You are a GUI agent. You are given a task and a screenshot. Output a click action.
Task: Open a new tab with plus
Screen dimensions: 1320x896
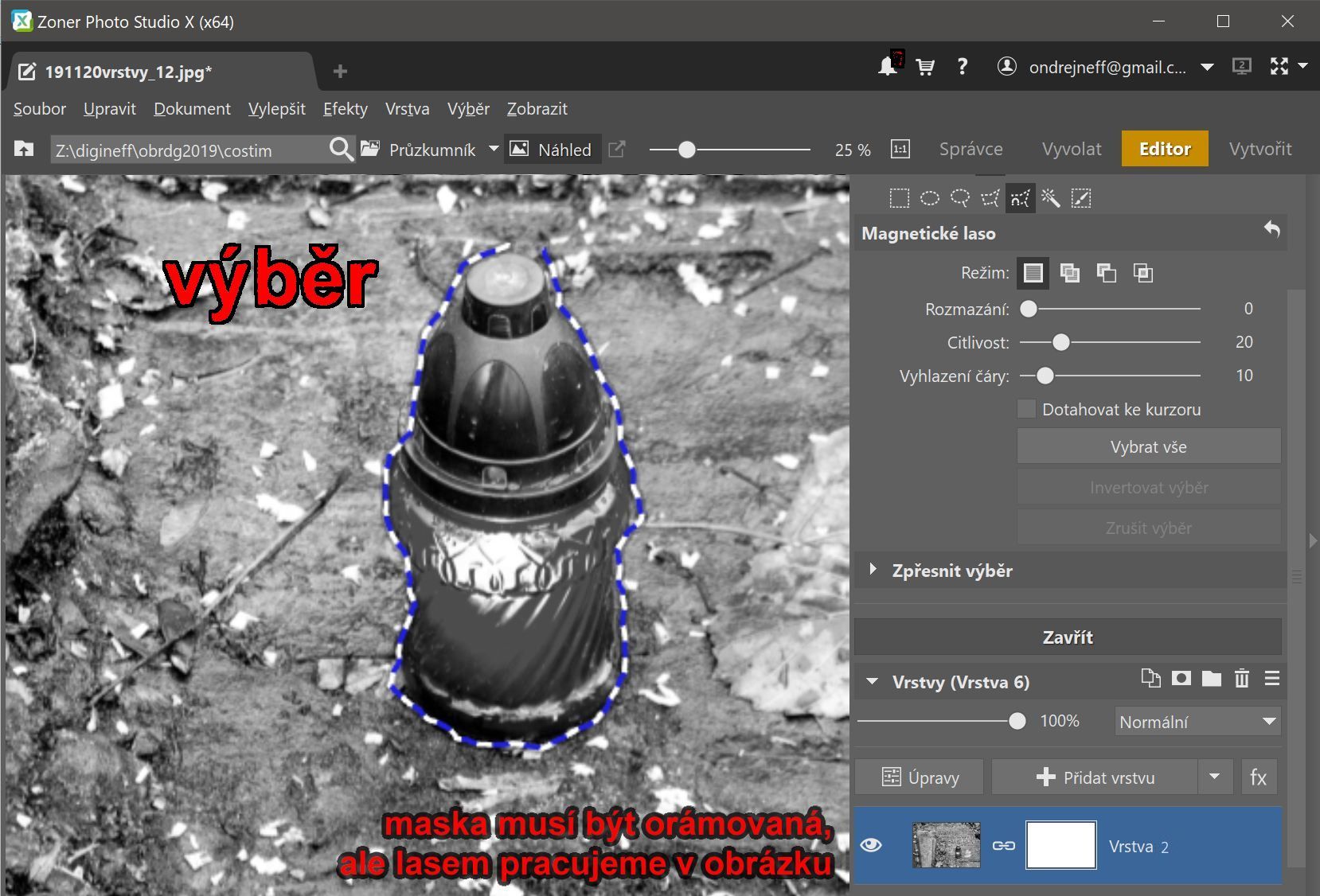coord(340,72)
